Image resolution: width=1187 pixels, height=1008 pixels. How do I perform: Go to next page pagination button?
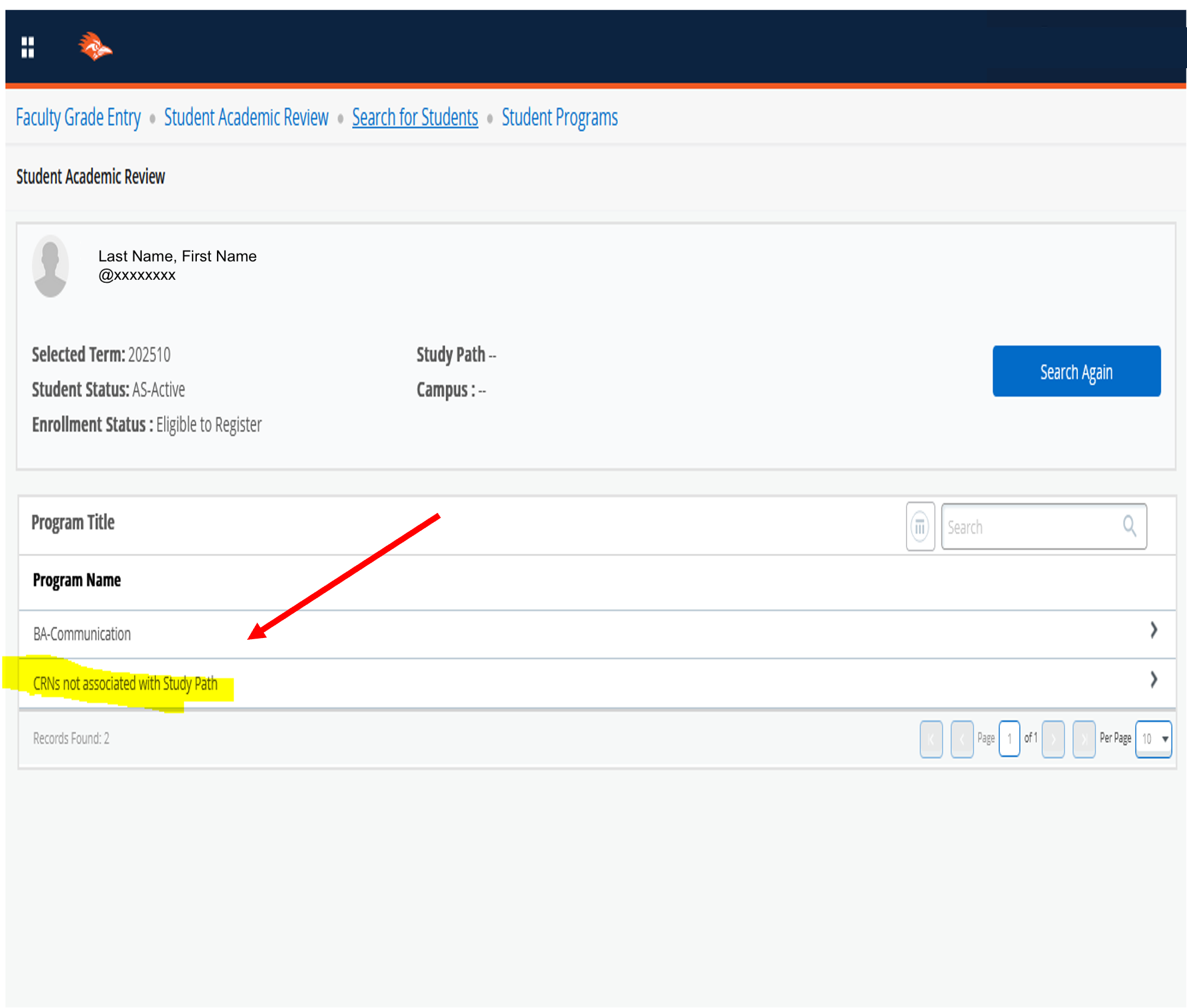[1053, 739]
